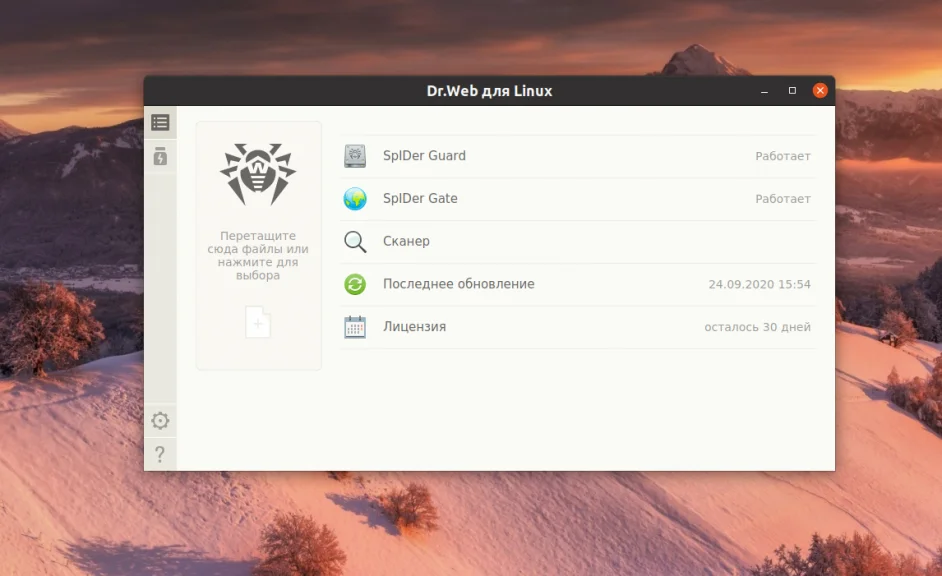The height and width of the screenshot is (576, 942).
Task: Open the SpIDer Gate entry
Action: tap(578, 199)
